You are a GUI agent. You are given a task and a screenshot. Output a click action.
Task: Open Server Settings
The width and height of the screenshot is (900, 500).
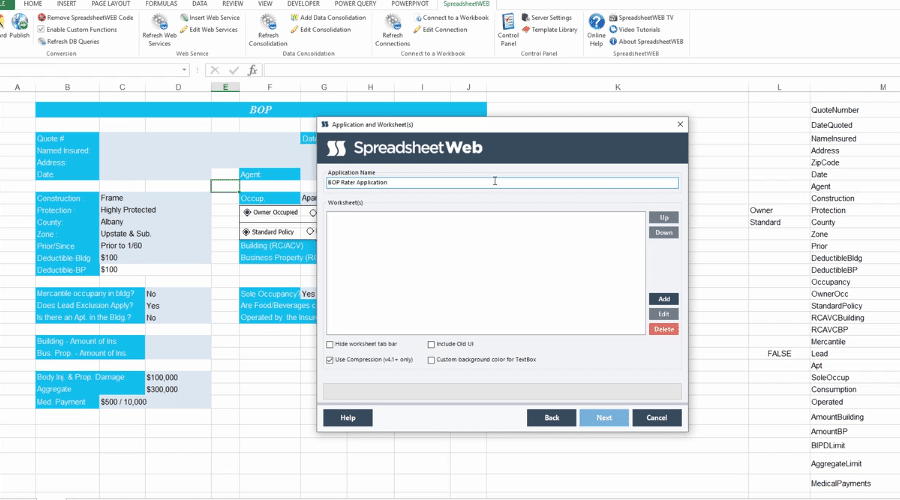click(546, 18)
